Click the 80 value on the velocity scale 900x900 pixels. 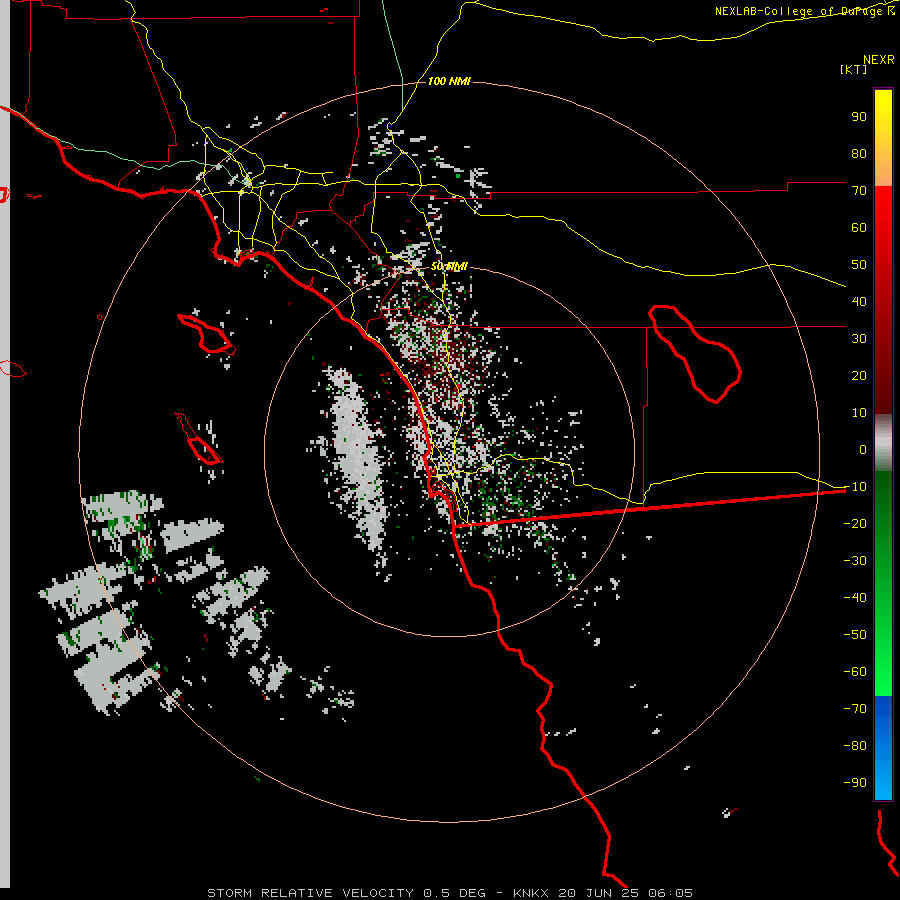click(x=859, y=153)
